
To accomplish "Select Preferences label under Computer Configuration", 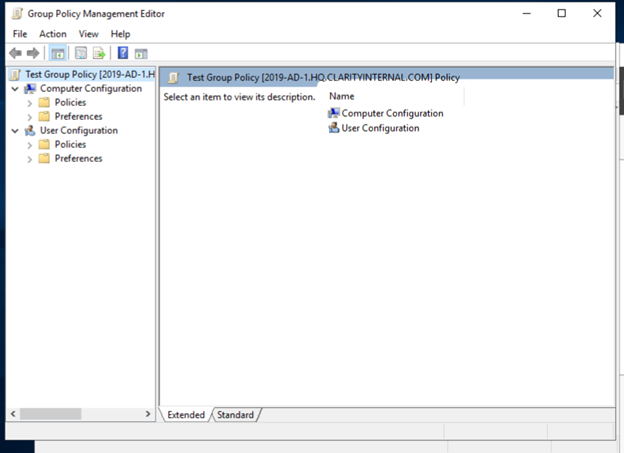I will click(78, 117).
